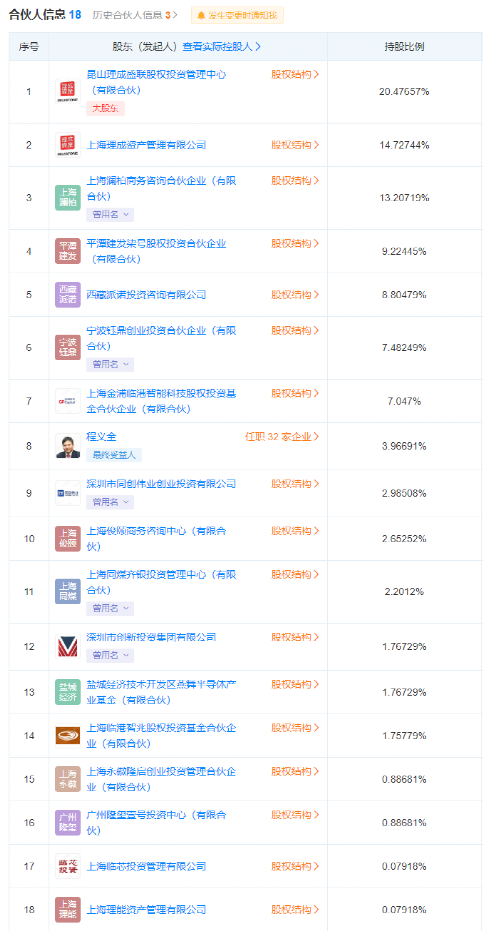Expand 曾用名 dropdown under 上海同煤齐银投资管理中心
The image size is (483, 931).
110,608
